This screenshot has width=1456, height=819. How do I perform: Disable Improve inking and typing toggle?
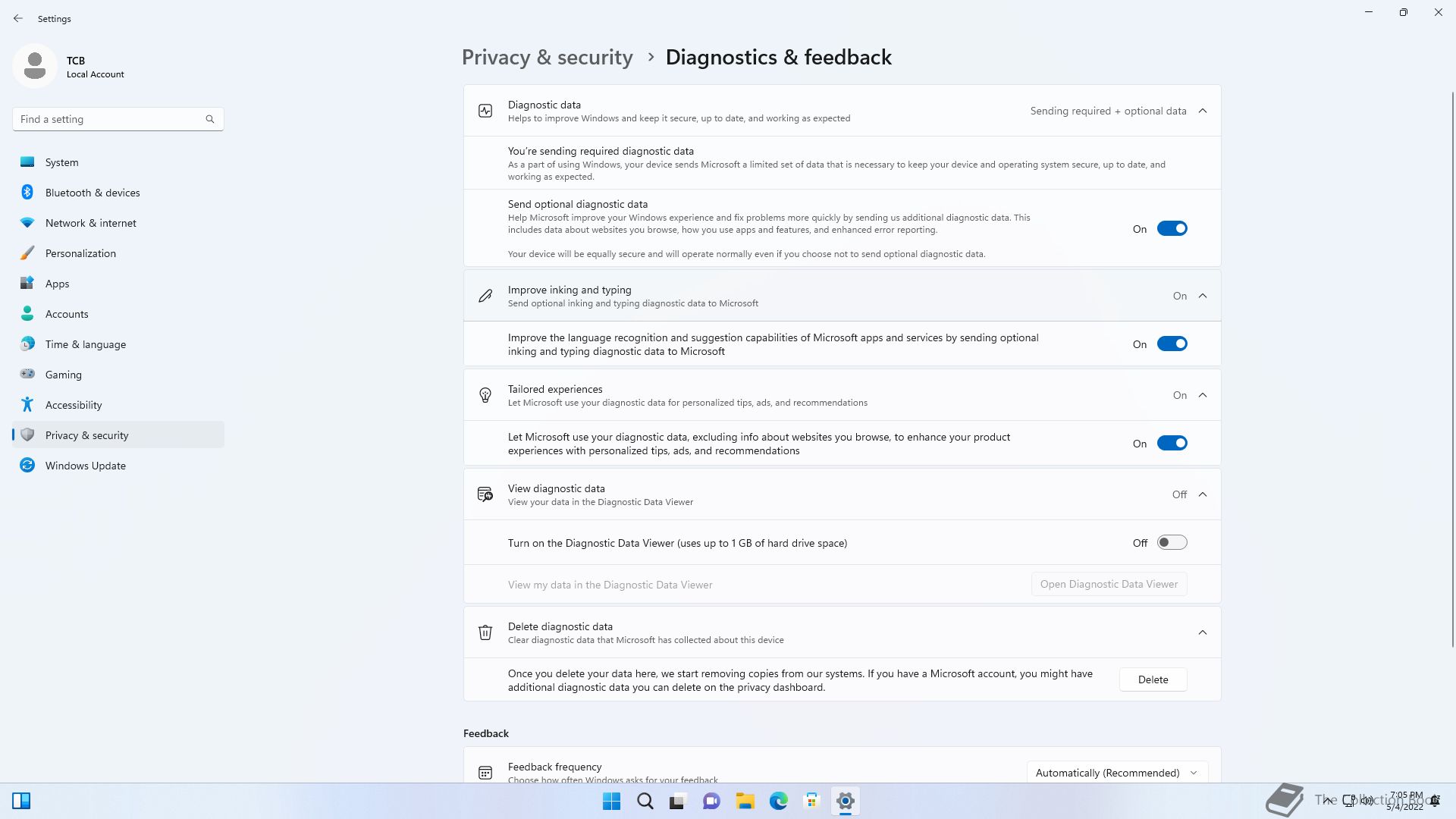click(x=1172, y=344)
